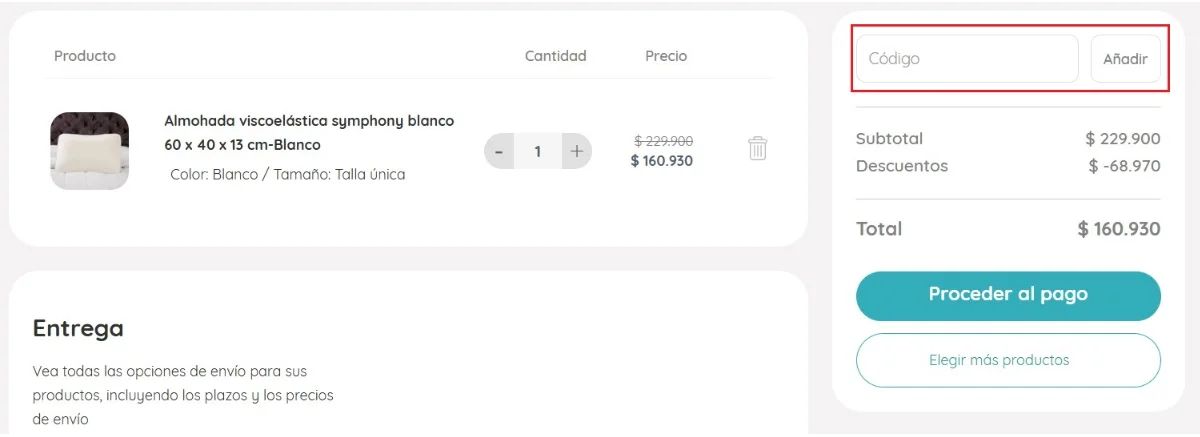Click the Precio column header
The width and height of the screenshot is (1200, 437).
[x=666, y=56]
